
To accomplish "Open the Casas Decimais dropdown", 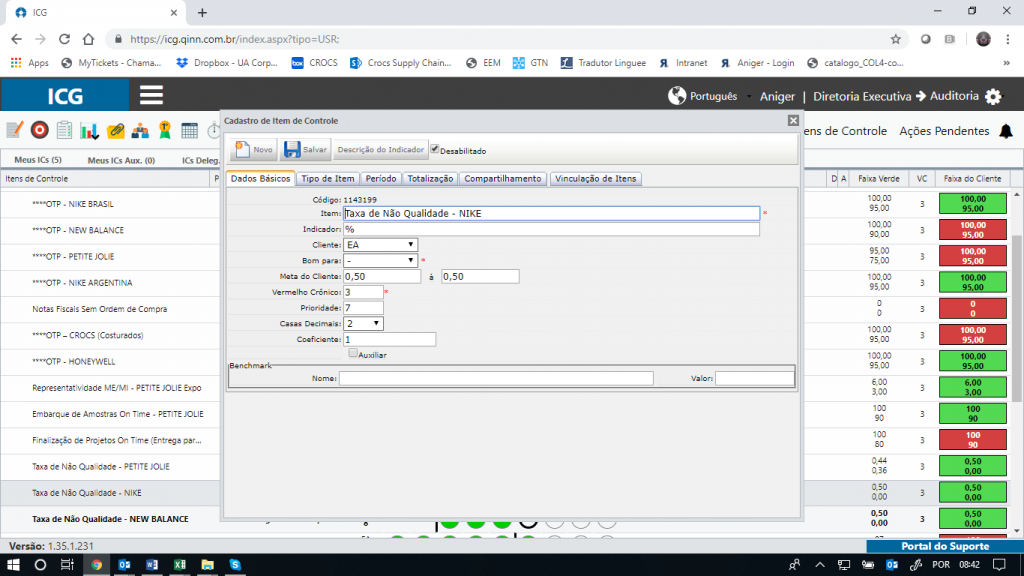I will (363, 323).
